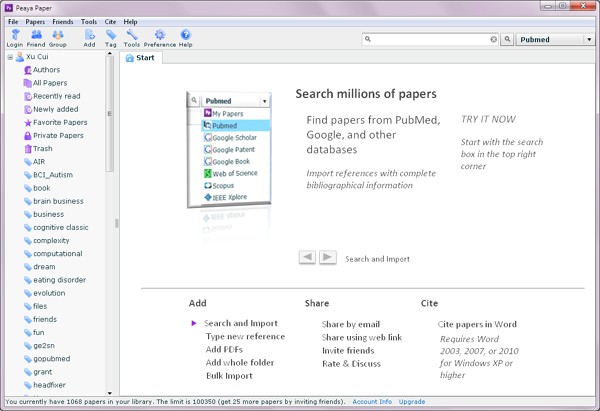The height and width of the screenshot is (411, 600).
Task: Select the Start tab
Action: [x=140, y=58]
